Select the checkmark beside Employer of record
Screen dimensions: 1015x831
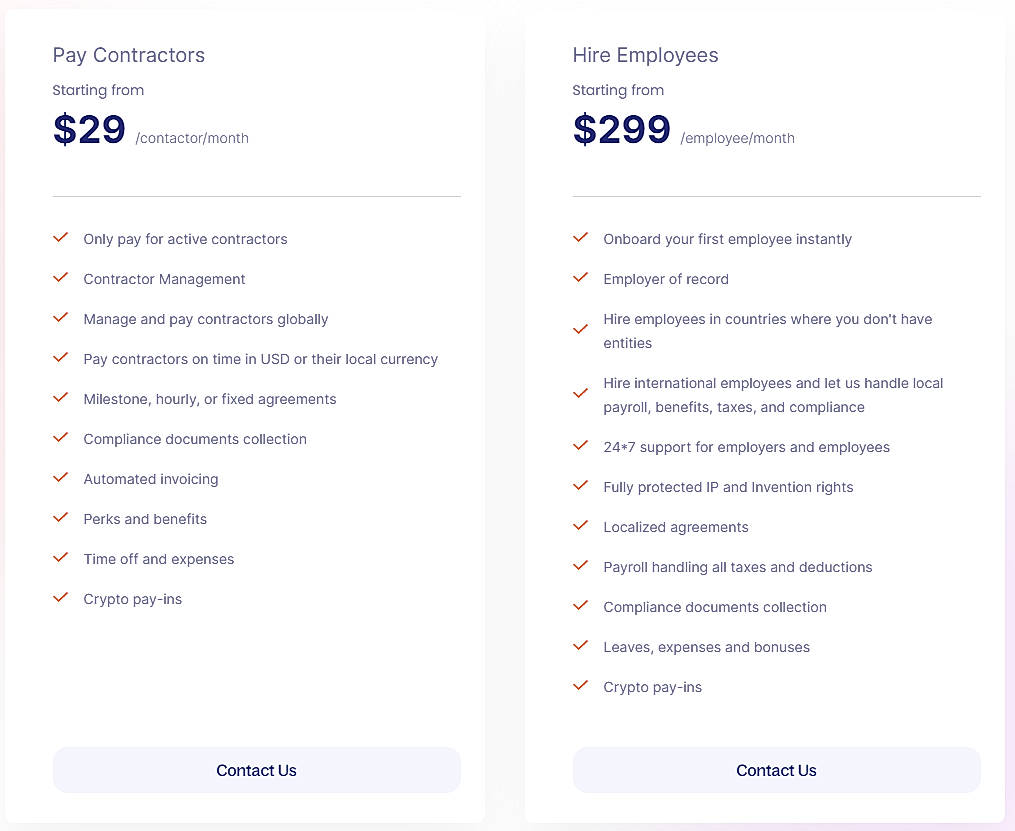click(x=580, y=278)
